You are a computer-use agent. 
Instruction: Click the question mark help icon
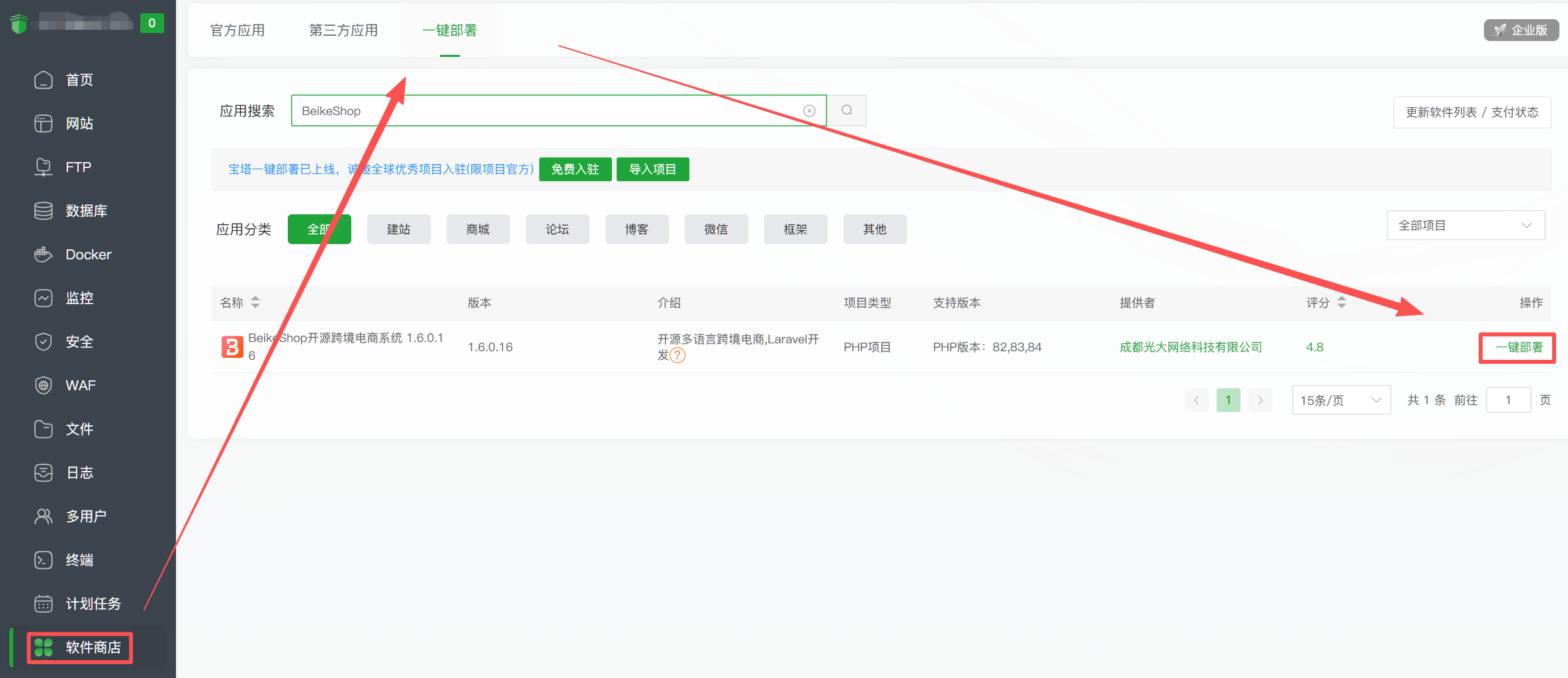click(677, 356)
